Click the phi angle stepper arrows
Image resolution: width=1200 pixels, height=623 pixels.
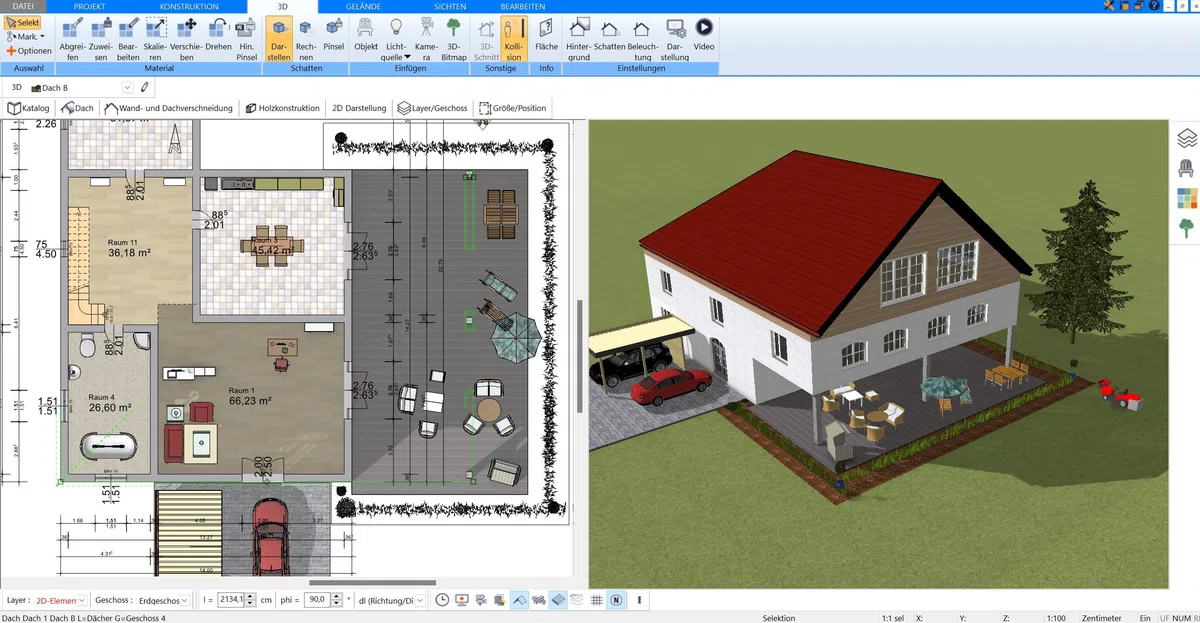[x=337, y=600]
